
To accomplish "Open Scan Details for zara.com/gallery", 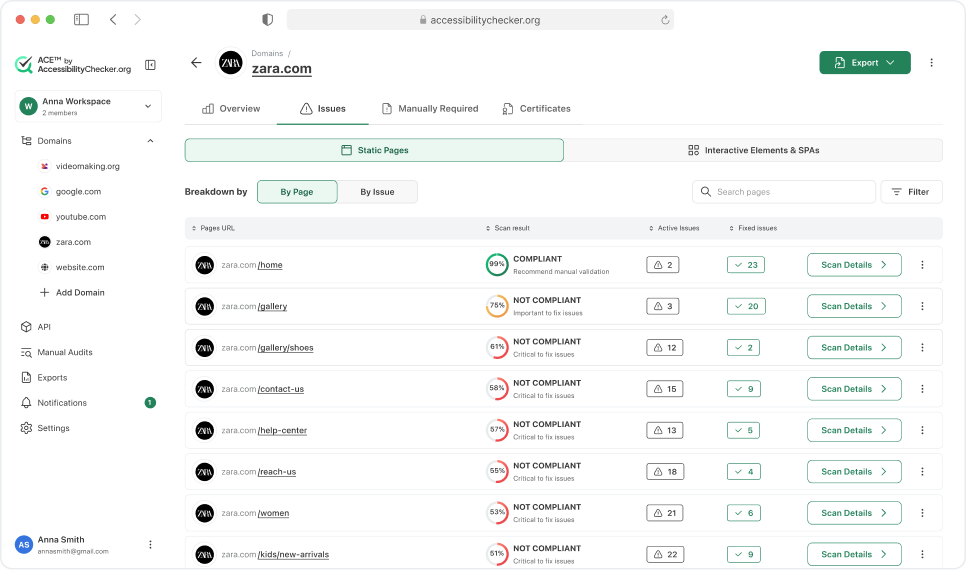I will pyautogui.click(x=854, y=306).
